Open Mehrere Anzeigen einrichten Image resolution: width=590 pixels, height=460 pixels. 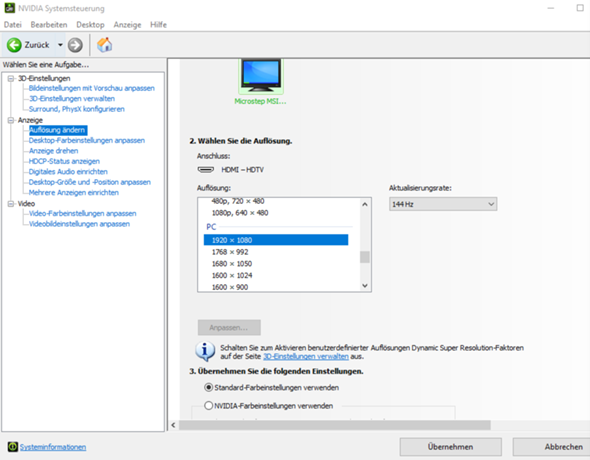pos(74,193)
